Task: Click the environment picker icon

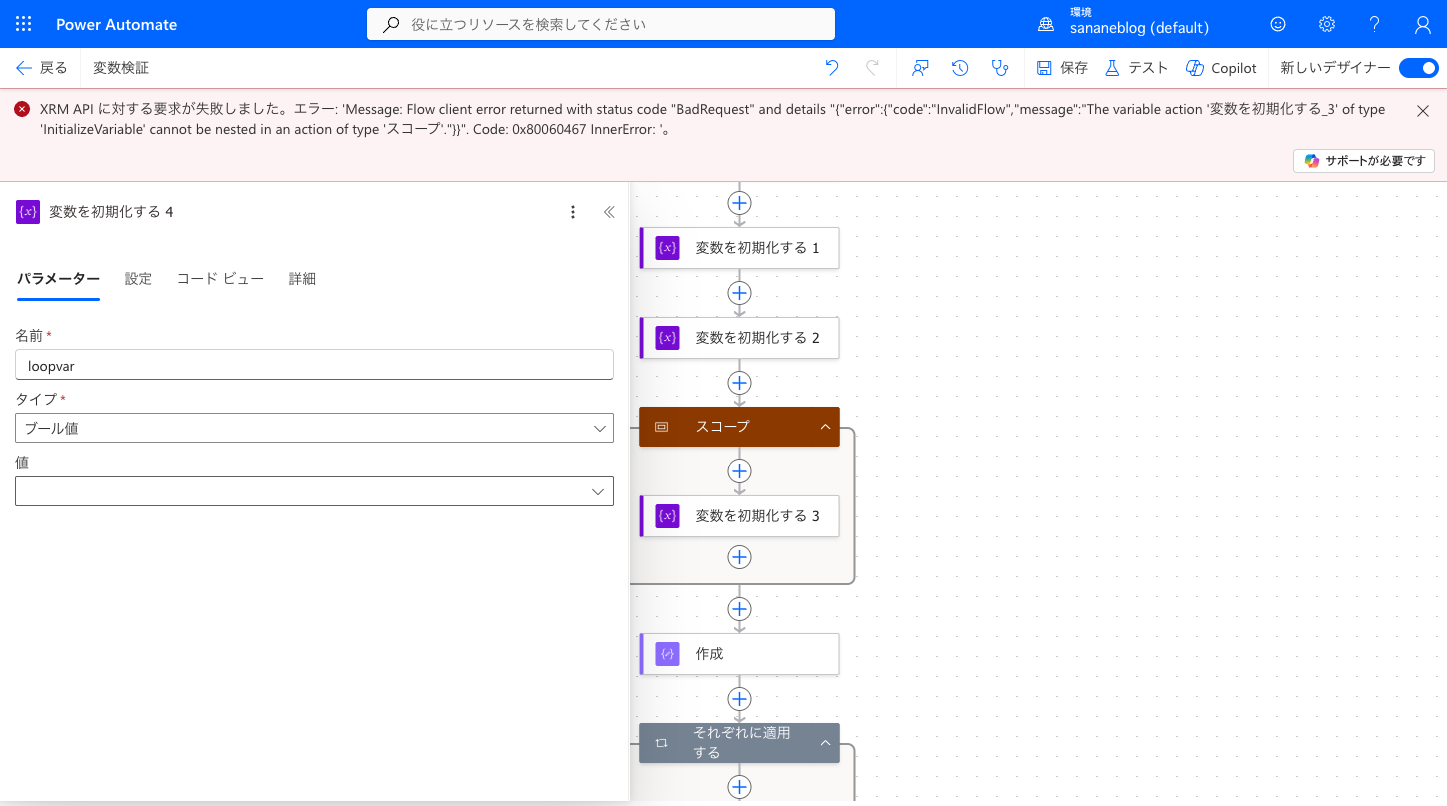Action: [1046, 24]
